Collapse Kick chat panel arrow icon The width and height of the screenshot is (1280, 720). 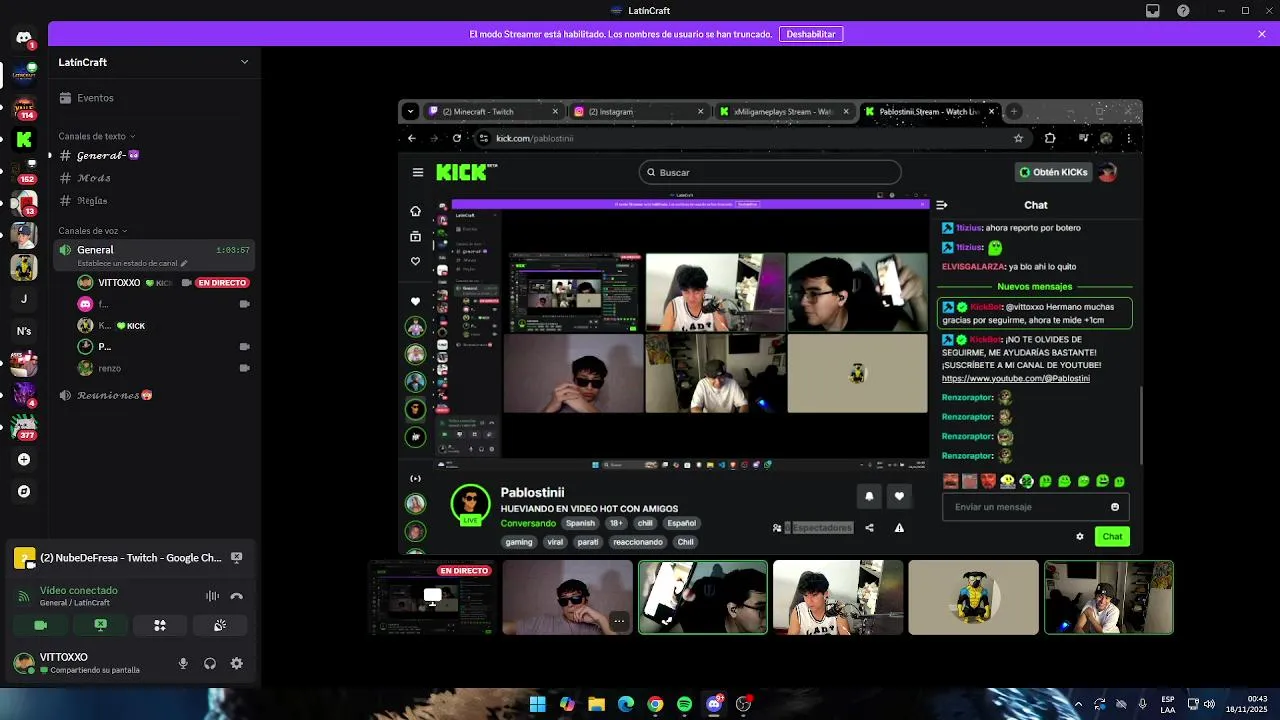pos(942,205)
